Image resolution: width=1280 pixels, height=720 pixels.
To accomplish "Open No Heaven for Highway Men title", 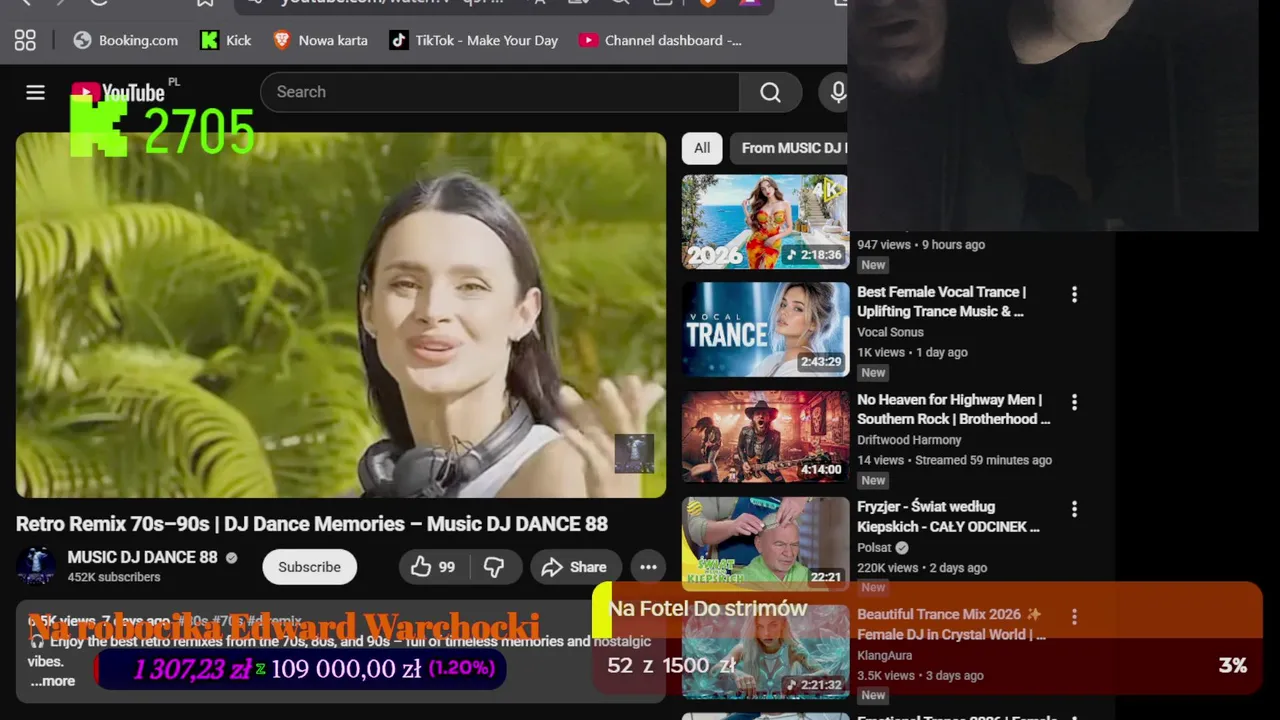I will 953,409.
